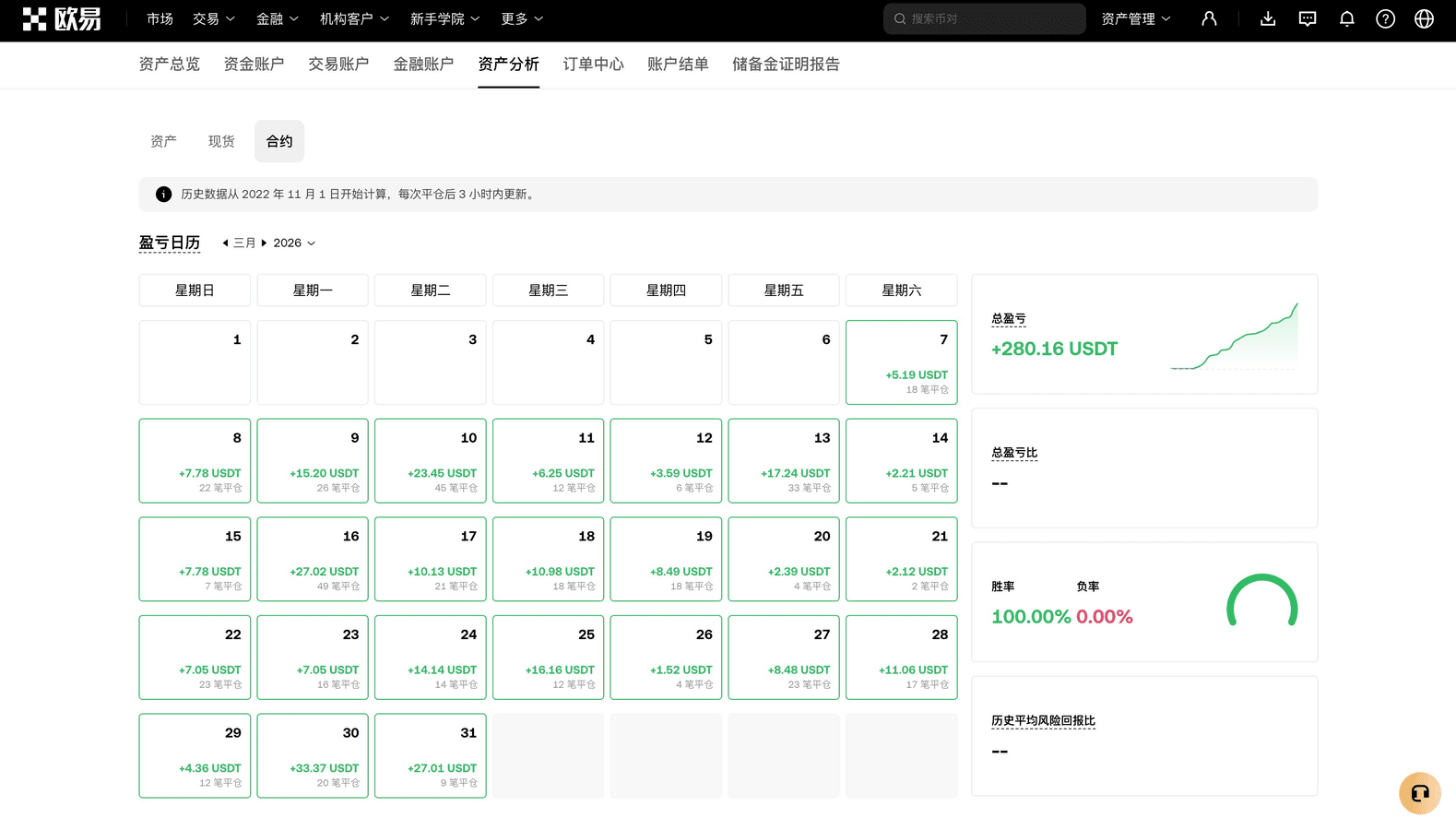Open day 9 cell with +15.20 USDT
1456x830 pixels.
click(313, 461)
